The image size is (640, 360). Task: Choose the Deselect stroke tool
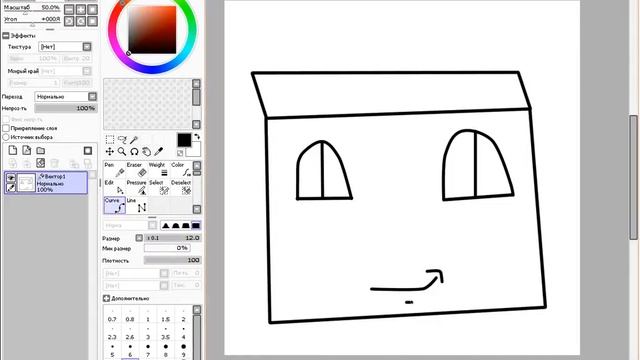(180, 187)
